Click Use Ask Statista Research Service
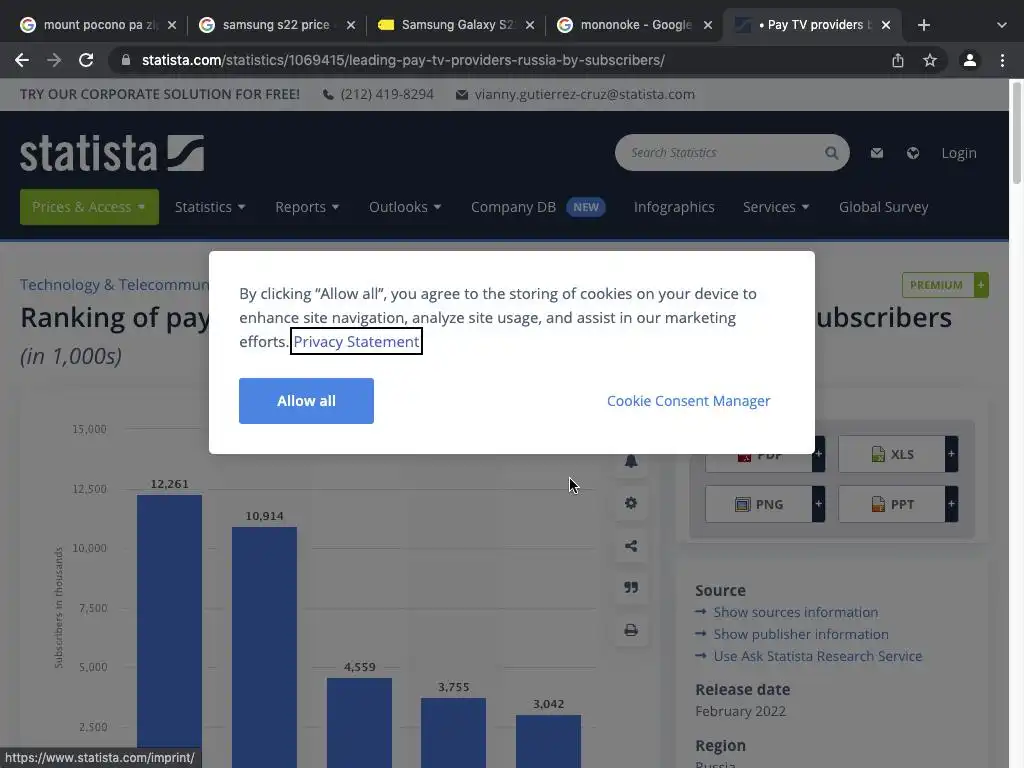The height and width of the screenshot is (768, 1024). tap(818, 656)
